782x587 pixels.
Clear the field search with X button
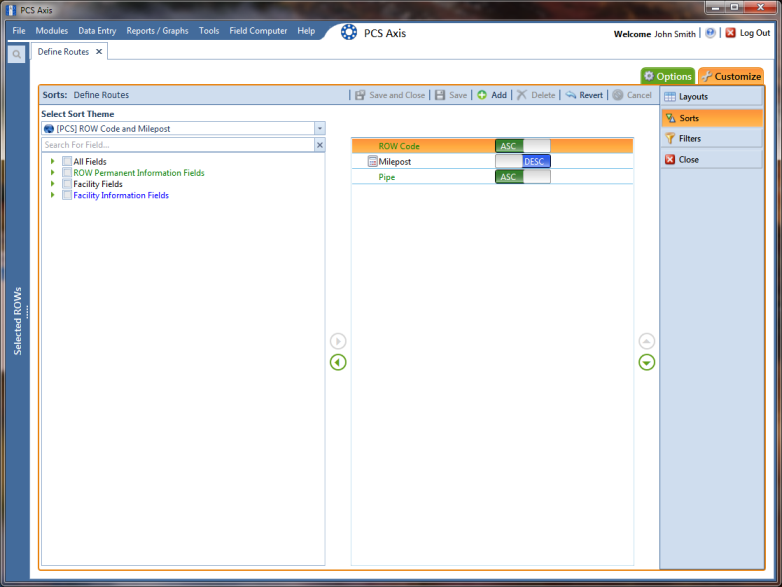point(320,145)
